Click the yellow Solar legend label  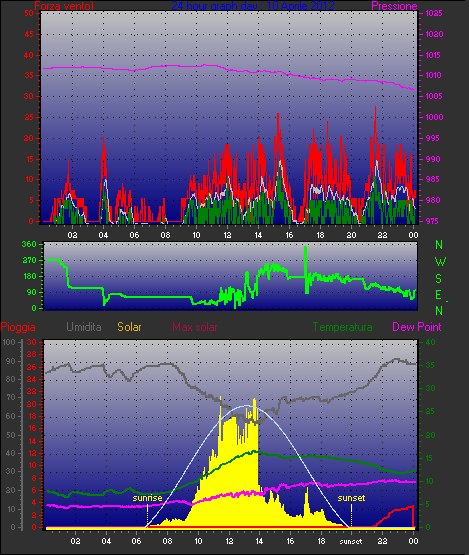(x=129, y=327)
